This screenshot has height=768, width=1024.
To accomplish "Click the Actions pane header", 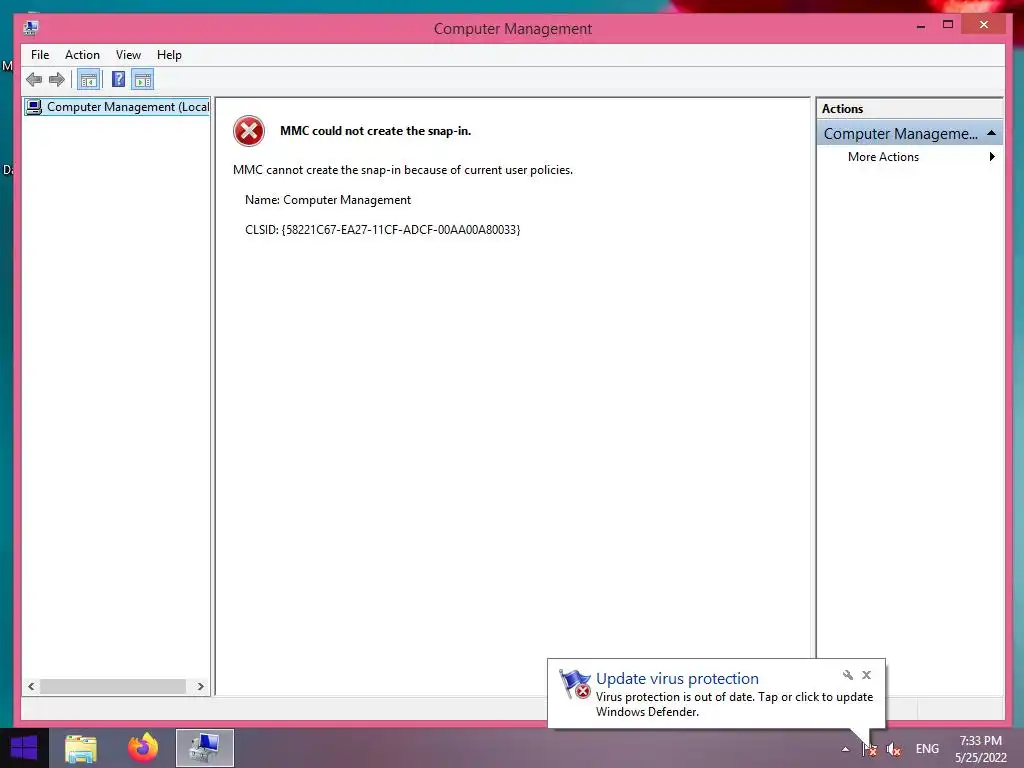I will click(909, 108).
